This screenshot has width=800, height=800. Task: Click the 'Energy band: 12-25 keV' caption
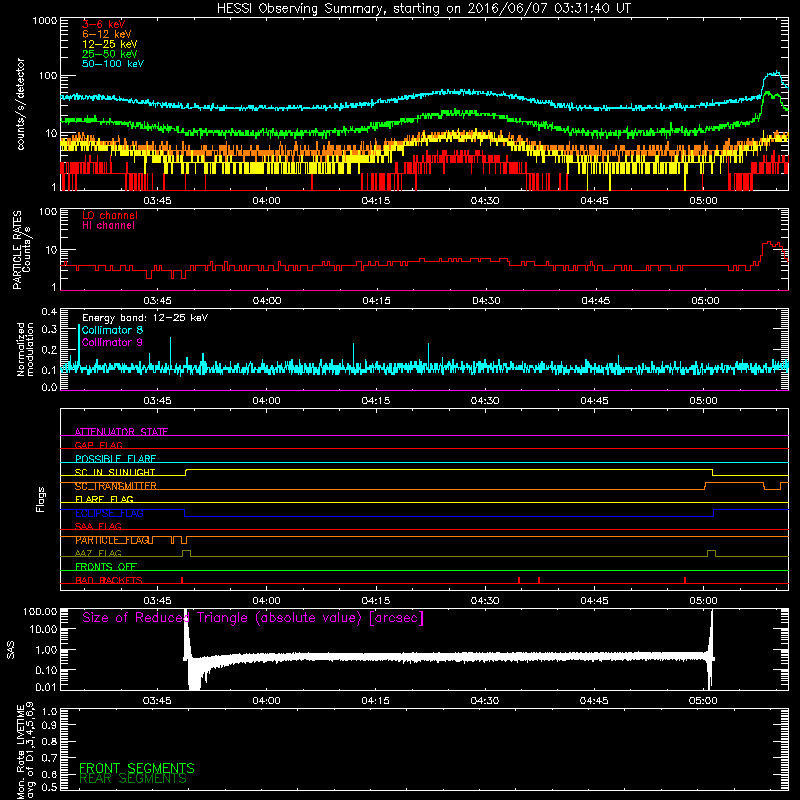145,318
